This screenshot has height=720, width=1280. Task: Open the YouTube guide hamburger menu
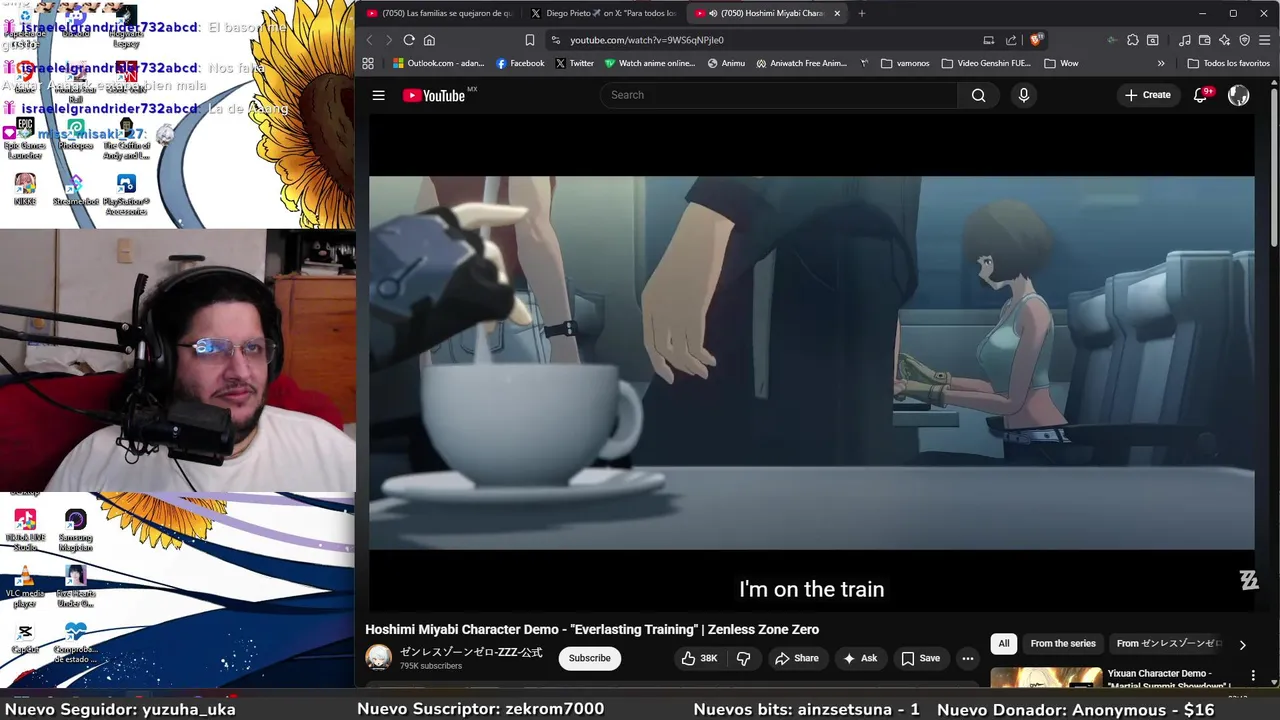tap(378, 95)
